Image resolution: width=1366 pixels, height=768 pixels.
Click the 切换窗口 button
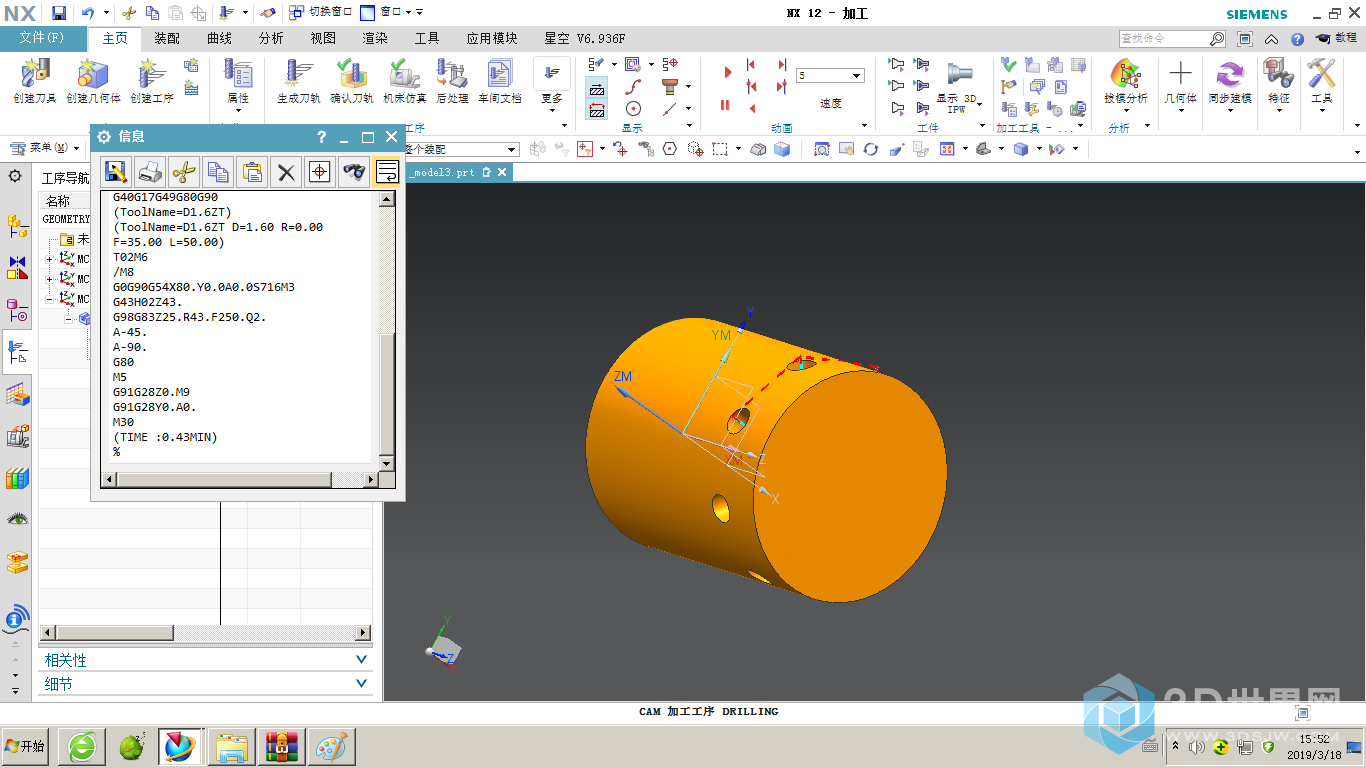(x=320, y=12)
